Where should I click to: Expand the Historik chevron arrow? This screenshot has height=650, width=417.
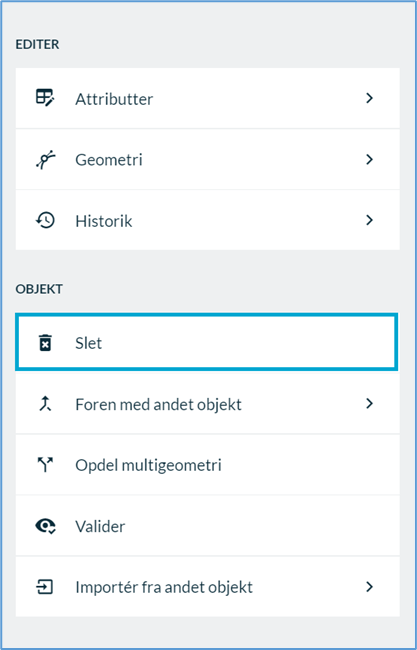coord(370,220)
